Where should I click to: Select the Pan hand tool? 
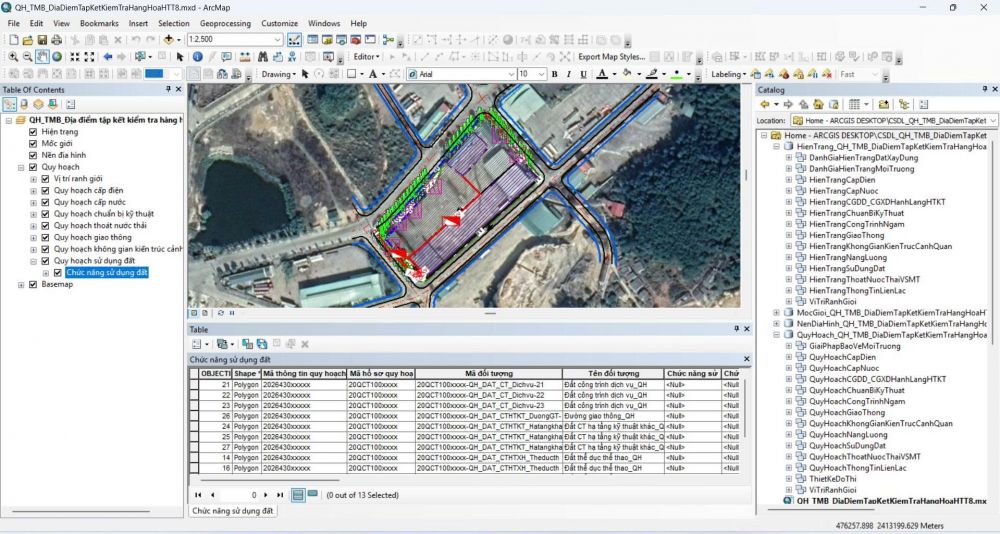pos(42,57)
